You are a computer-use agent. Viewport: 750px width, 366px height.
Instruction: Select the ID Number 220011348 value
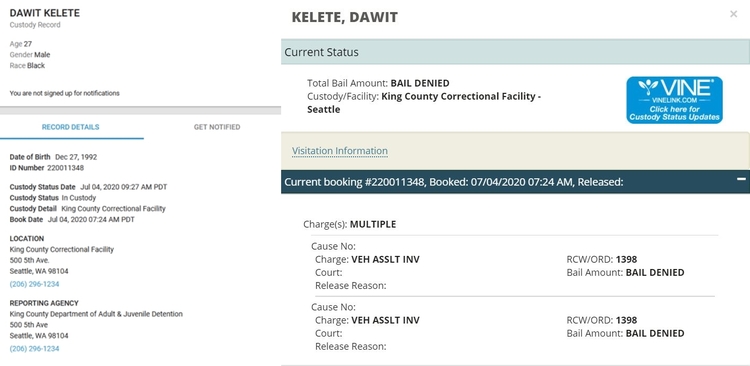pyautogui.click(x=66, y=168)
